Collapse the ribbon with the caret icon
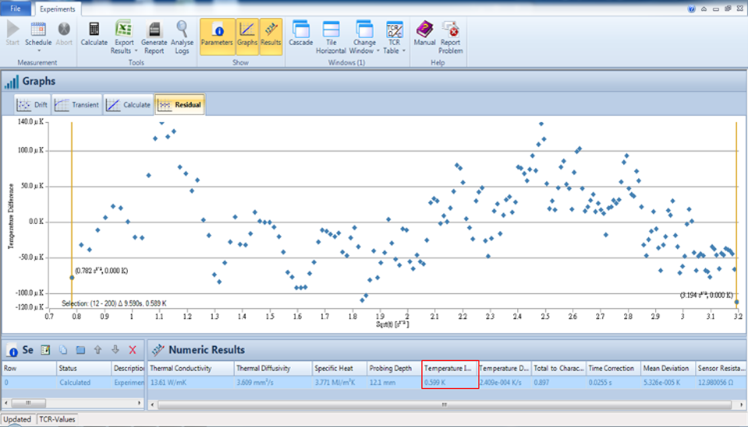Viewport: 748px width, 427px height. (704, 9)
